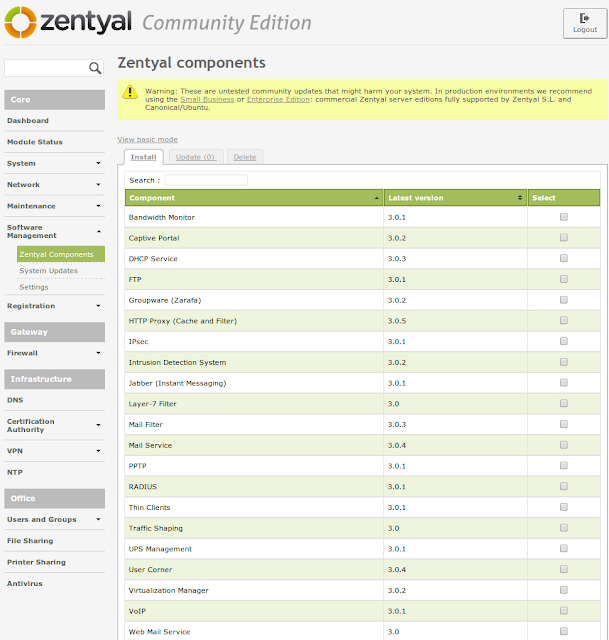Select the Bandwidth Monitor checkbox
The width and height of the screenshot is (609, 640).
(564, 217)
